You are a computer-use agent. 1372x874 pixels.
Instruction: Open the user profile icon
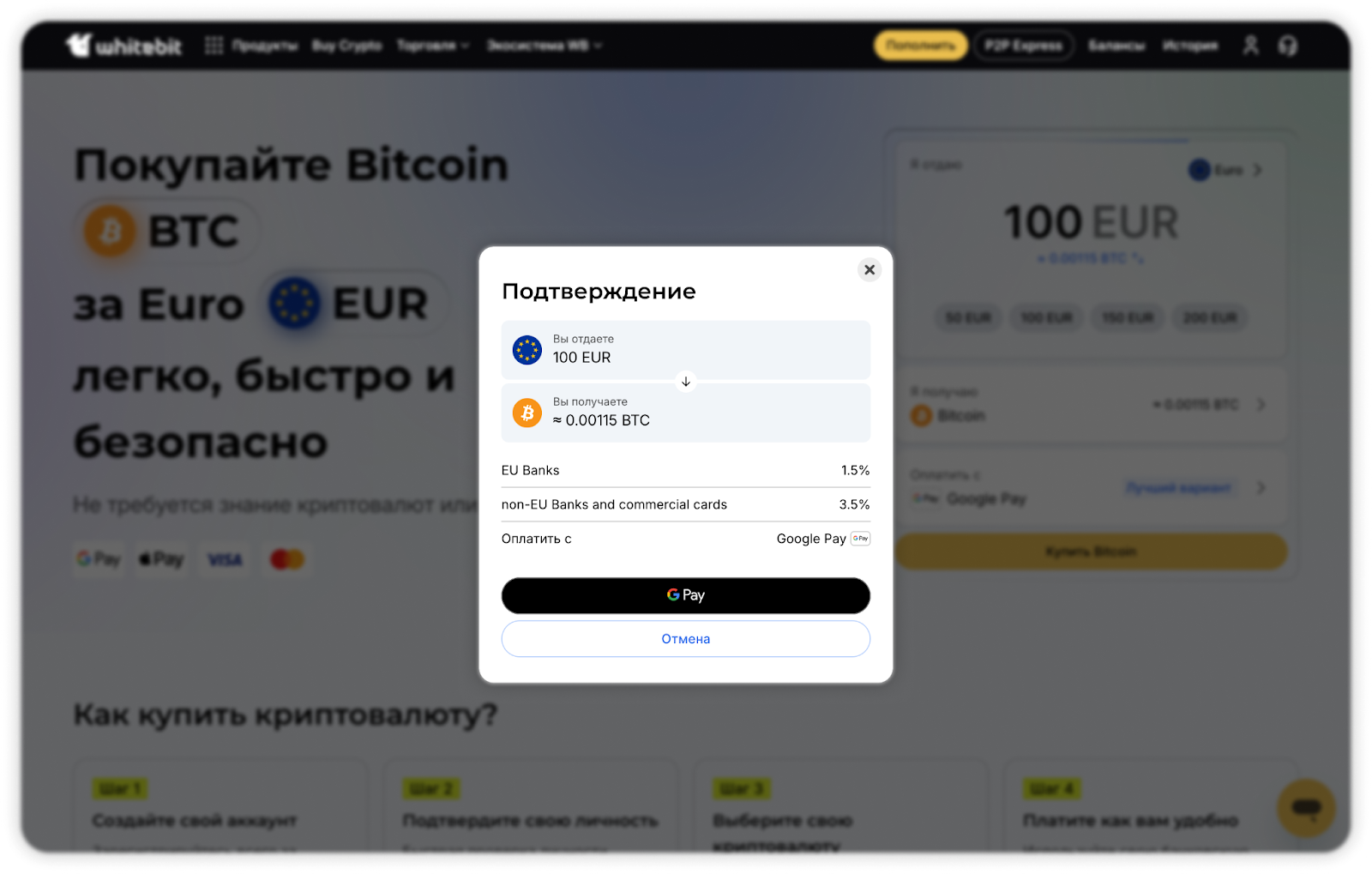pyautogui.click(x=1251, y=45)
